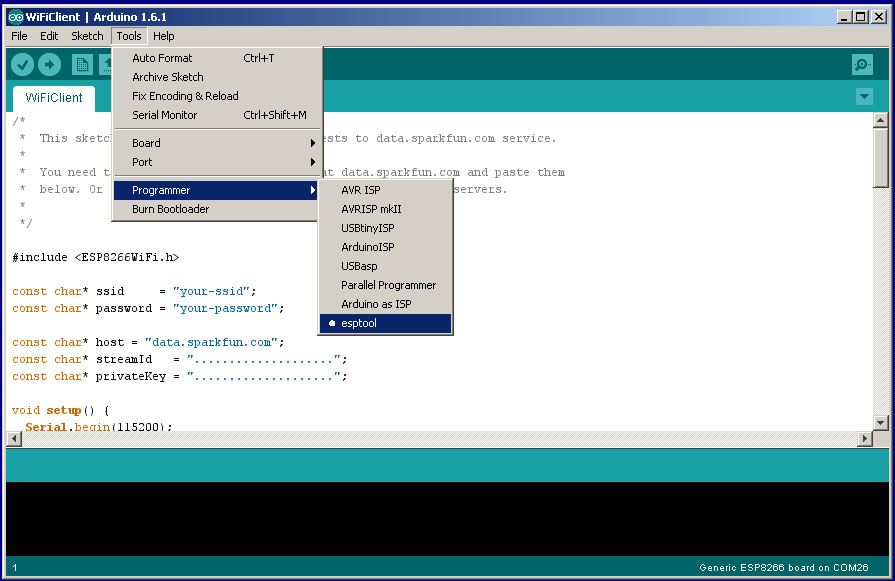Maximize the Arduino window
The height and width of the screenshot is (581, 895).
pos(860,17)
